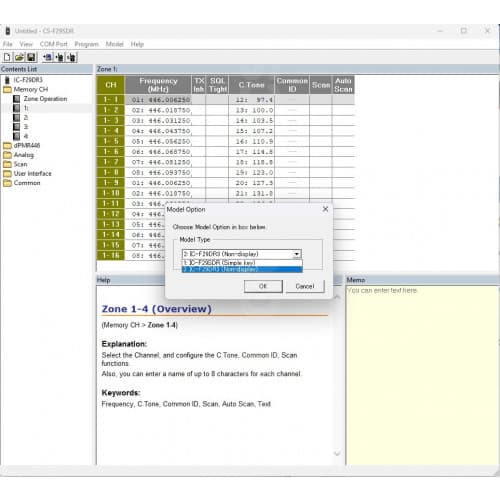This screenshot has width=500, height=500.
Task: Click the toolbar icon with arrow and blue computer
Action: [x=48, y=57]
